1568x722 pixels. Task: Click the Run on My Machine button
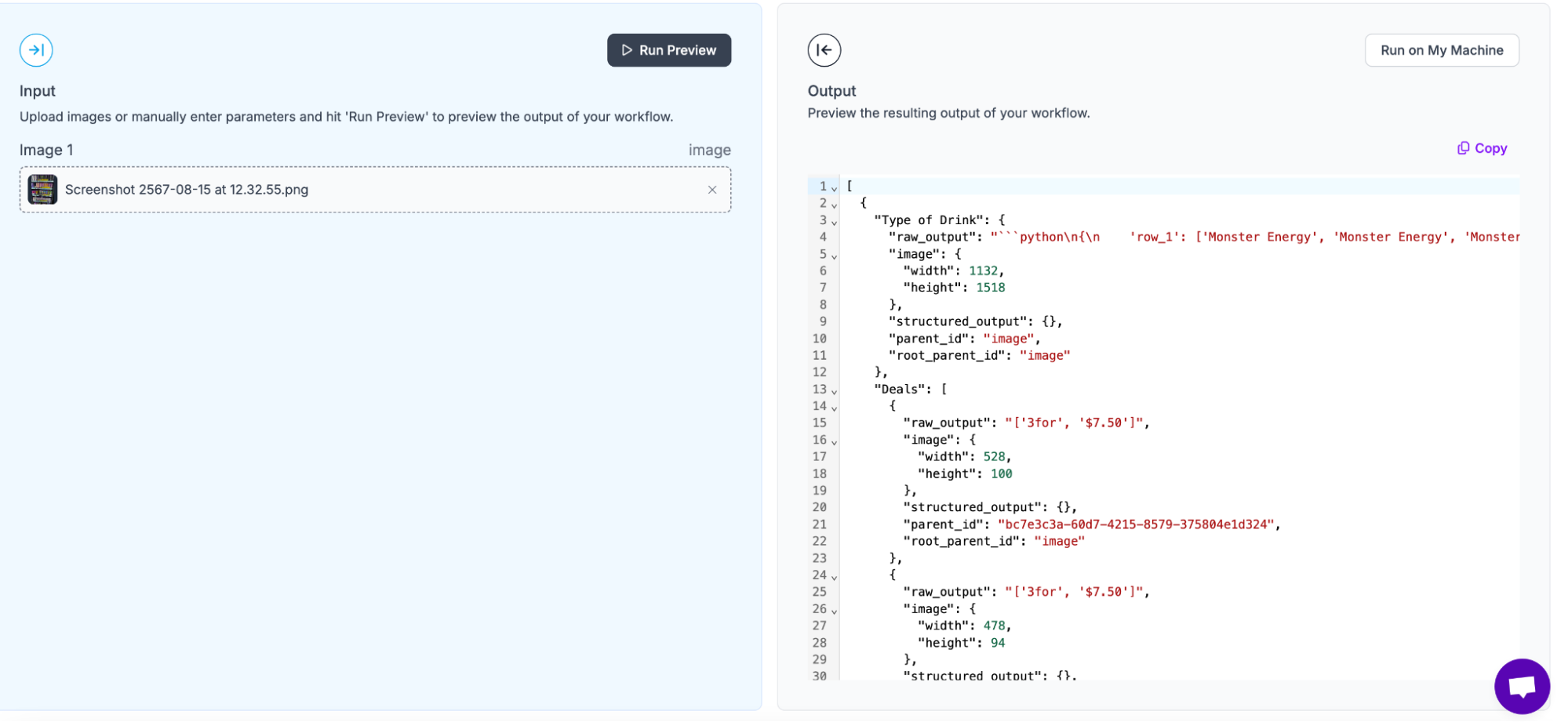click(1442, 50)
